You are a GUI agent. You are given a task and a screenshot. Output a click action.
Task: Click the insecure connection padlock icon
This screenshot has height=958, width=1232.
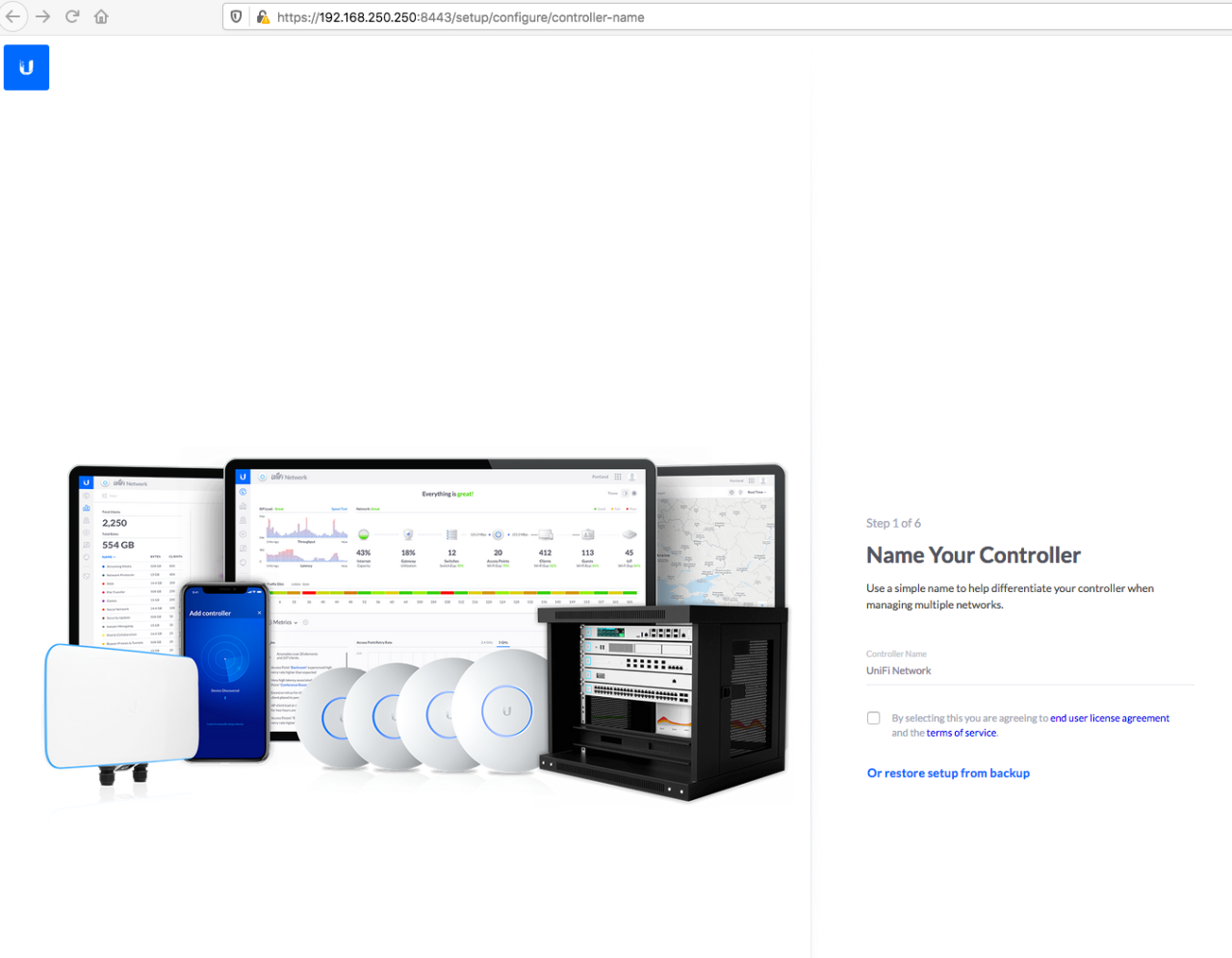click(263, 16)
